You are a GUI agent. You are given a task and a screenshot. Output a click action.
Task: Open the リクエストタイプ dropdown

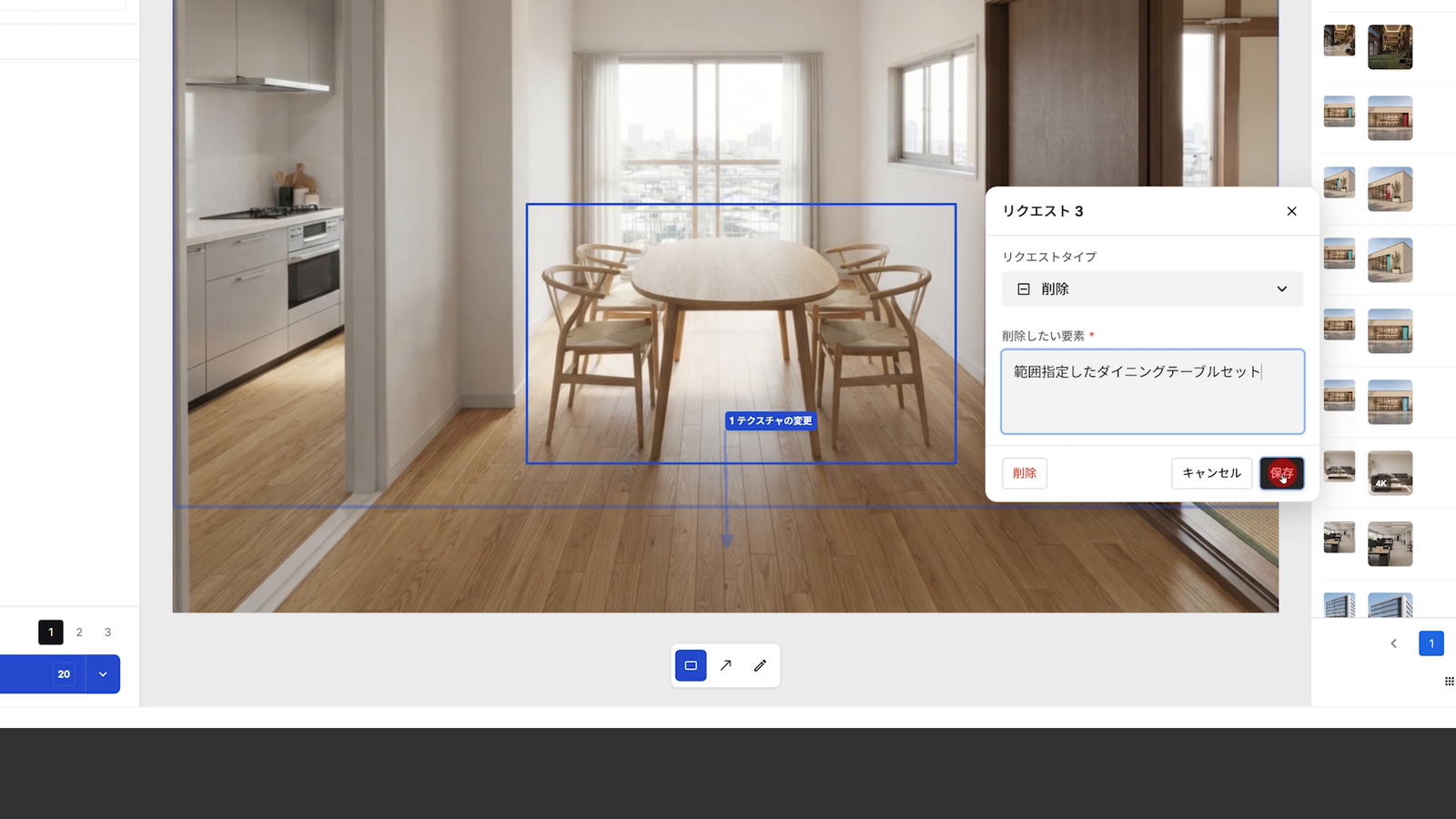pos(1152,289)
